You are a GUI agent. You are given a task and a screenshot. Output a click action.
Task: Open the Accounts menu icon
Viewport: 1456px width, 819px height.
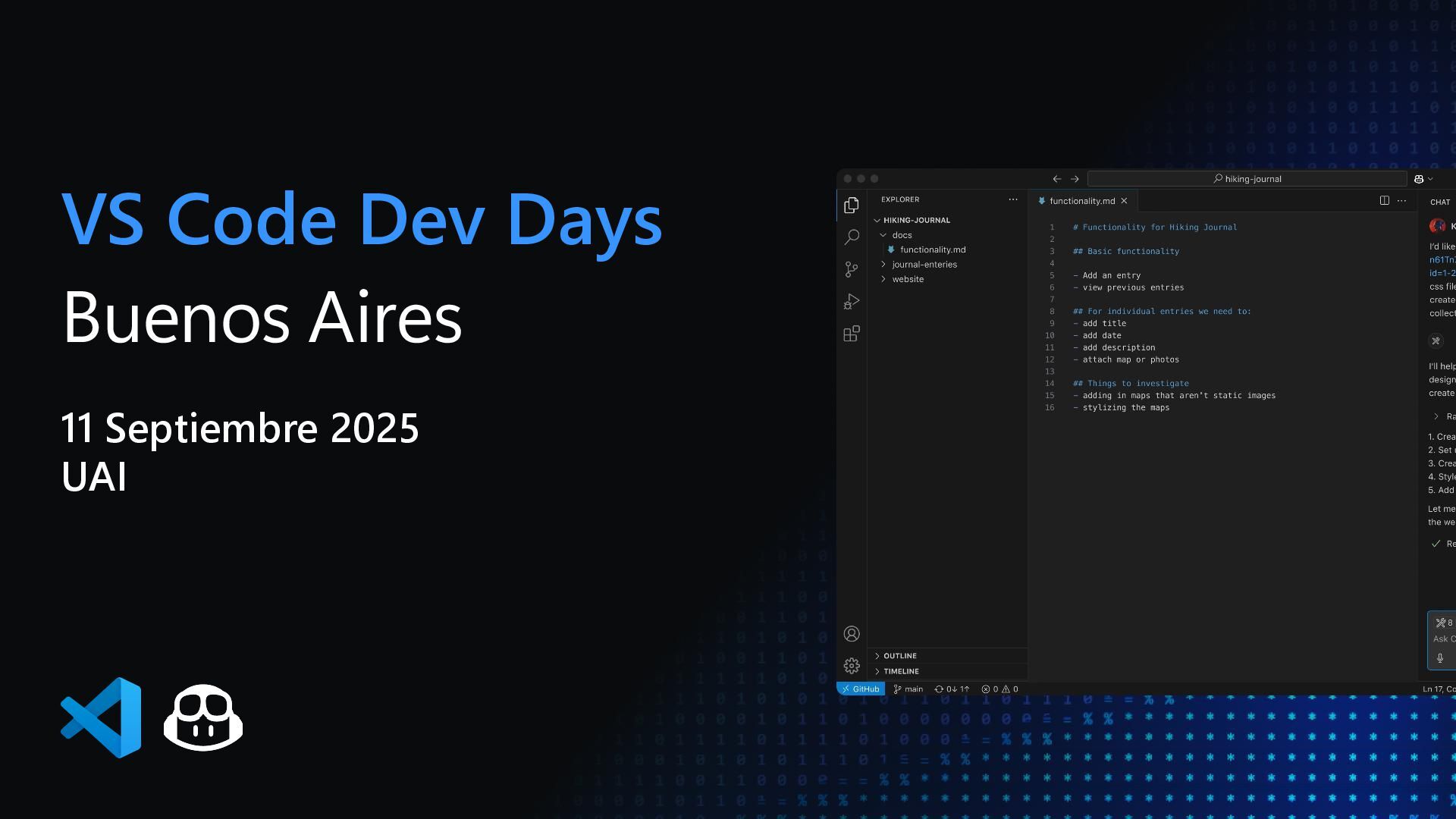852,634
